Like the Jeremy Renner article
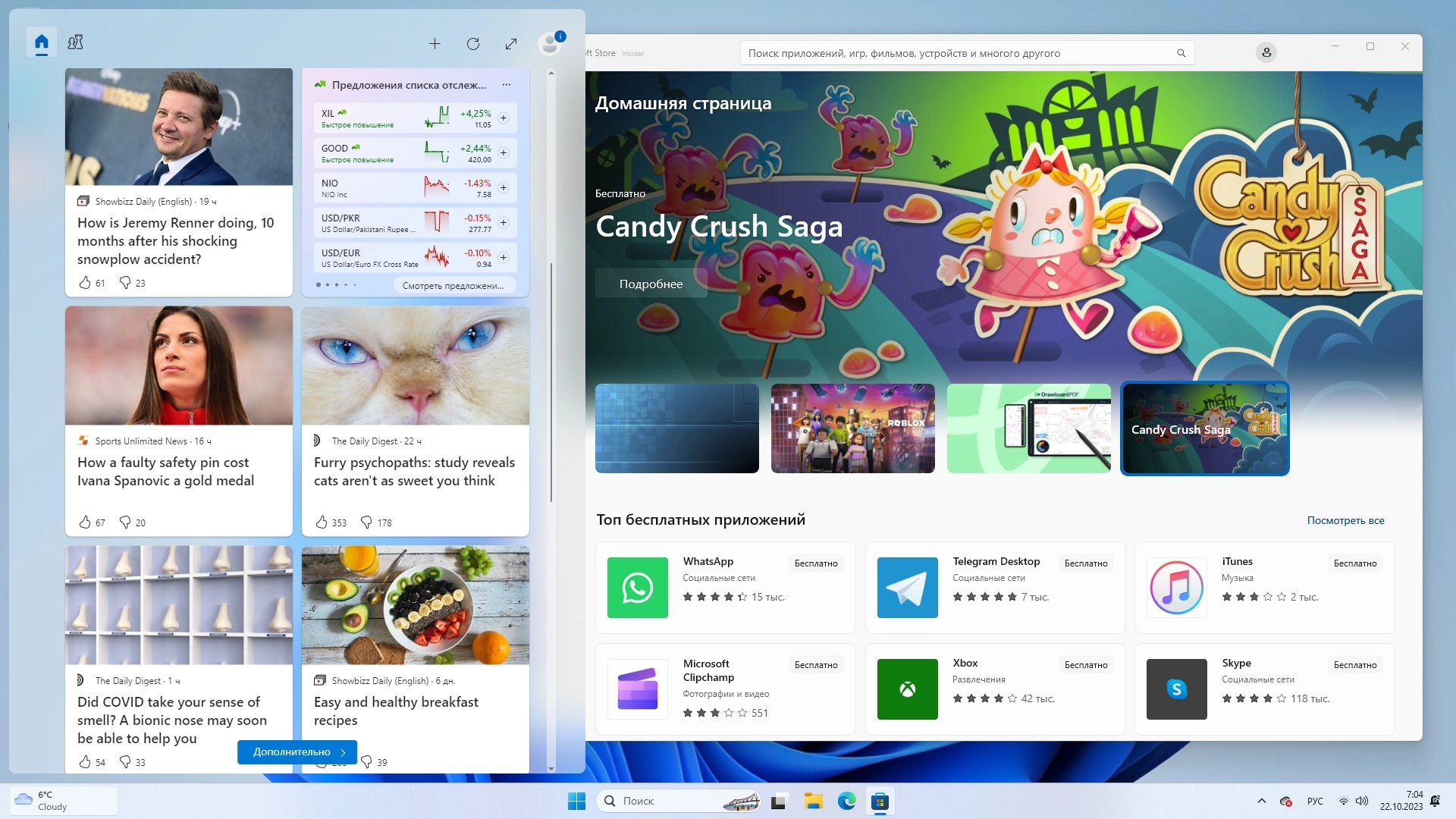1456x819 pixels. point(85,283)
